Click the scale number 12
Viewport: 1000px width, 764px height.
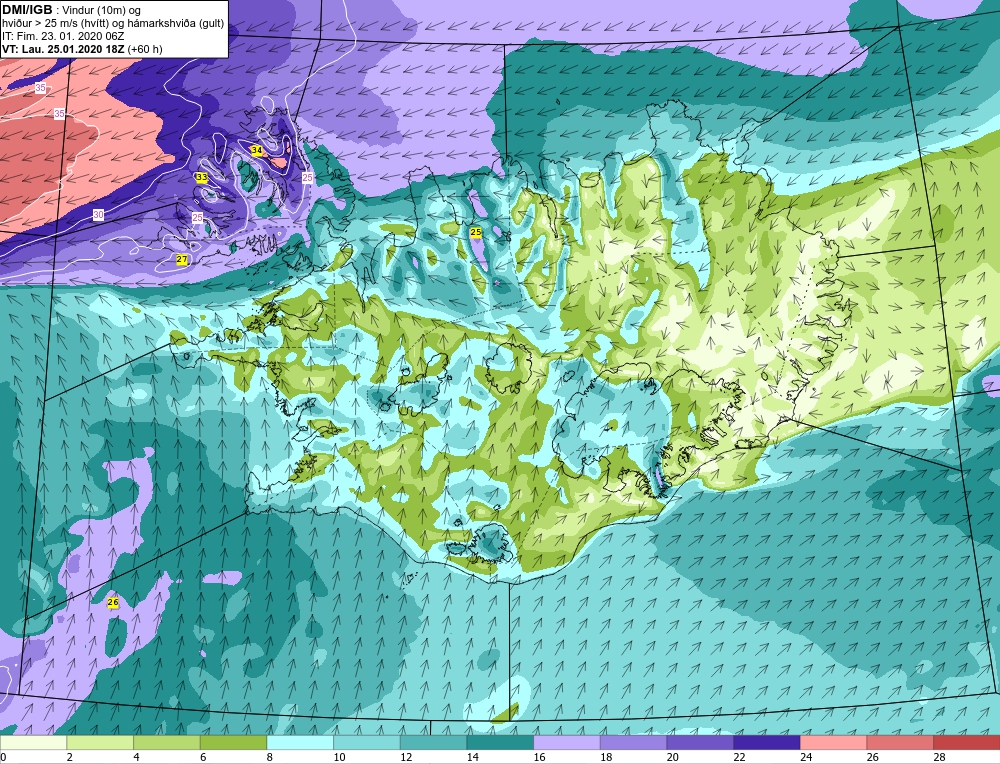406,757
